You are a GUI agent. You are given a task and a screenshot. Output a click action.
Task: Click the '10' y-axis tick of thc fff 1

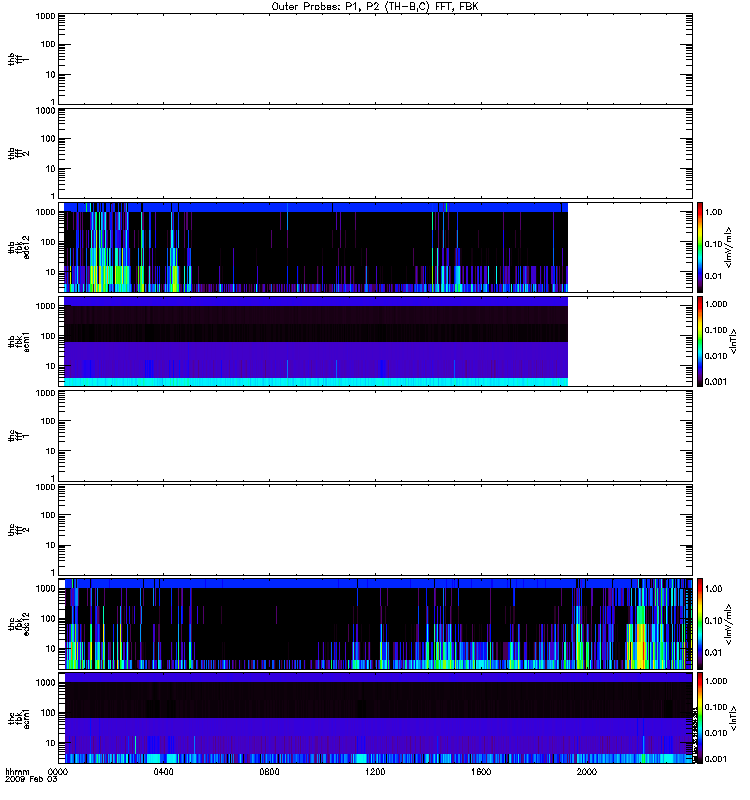50,451
